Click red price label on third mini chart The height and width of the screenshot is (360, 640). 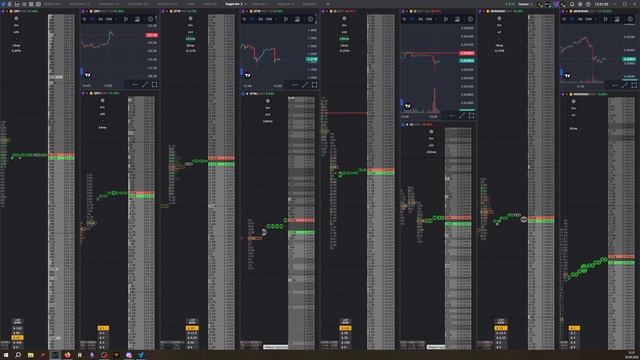pyautogui.click(x=467, y=53)
